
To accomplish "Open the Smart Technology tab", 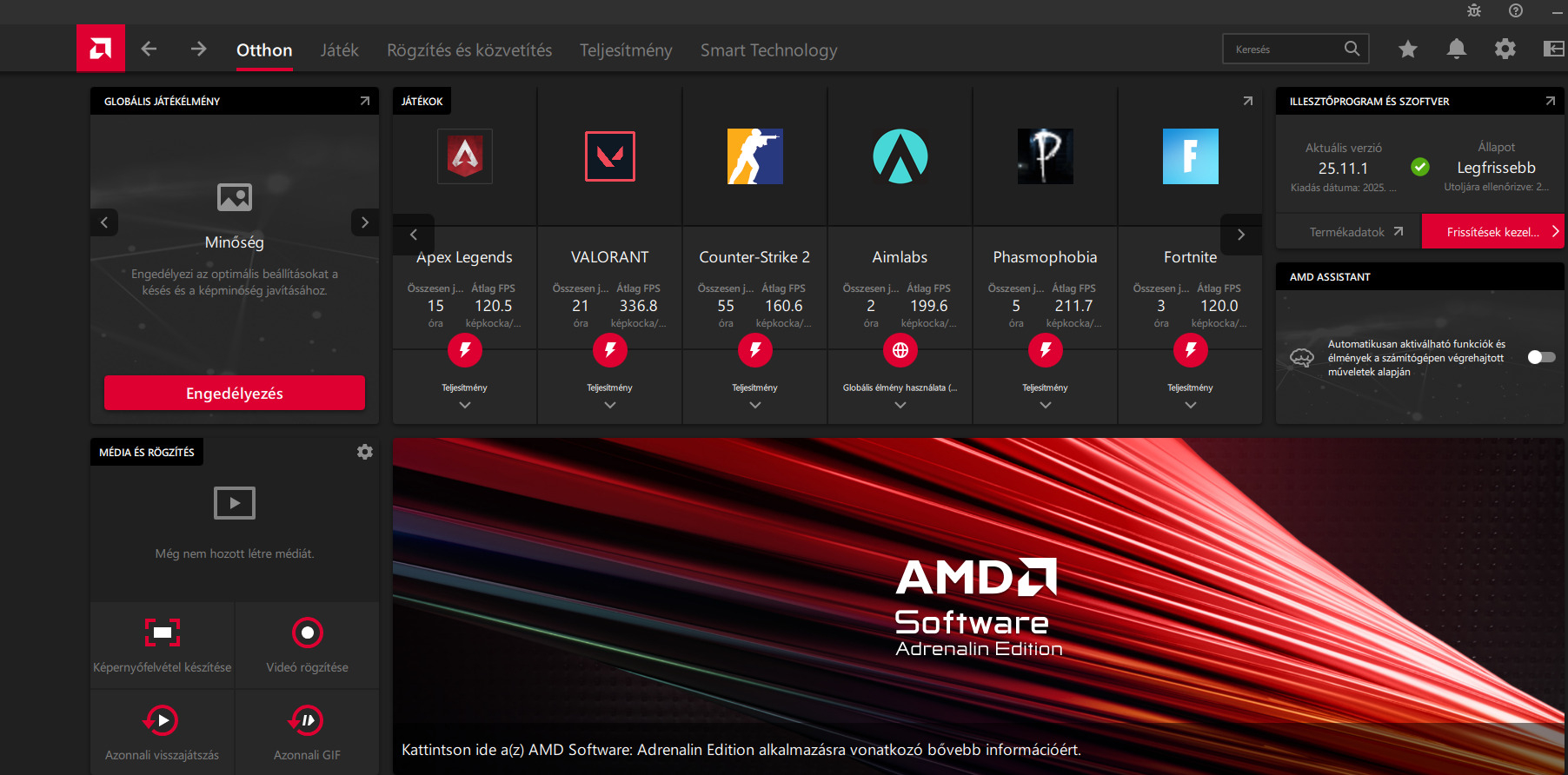I will click(769, 50).
